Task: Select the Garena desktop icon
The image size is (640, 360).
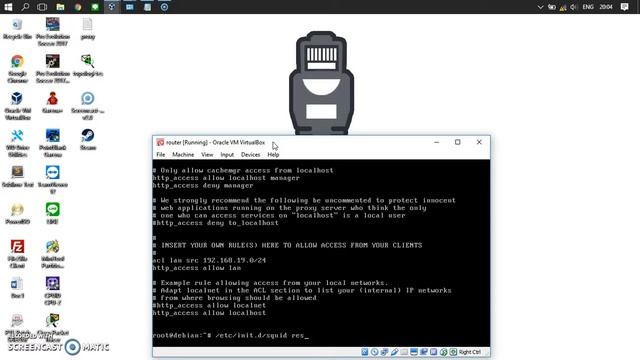Action: 53,102
